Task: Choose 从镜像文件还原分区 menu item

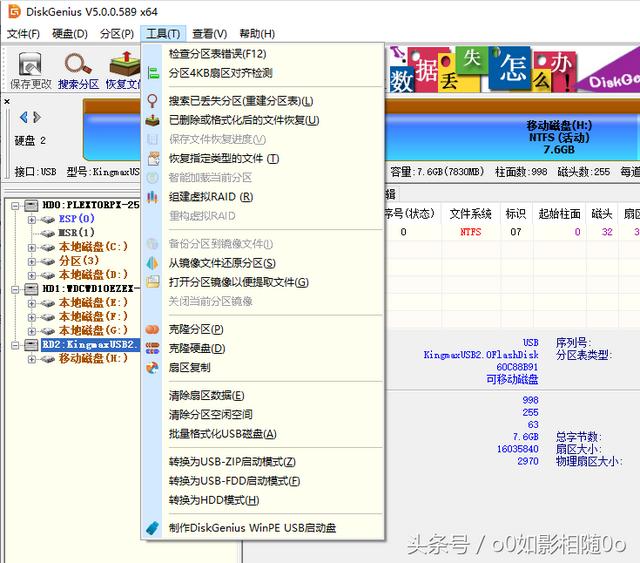Action: click(262, 263)
